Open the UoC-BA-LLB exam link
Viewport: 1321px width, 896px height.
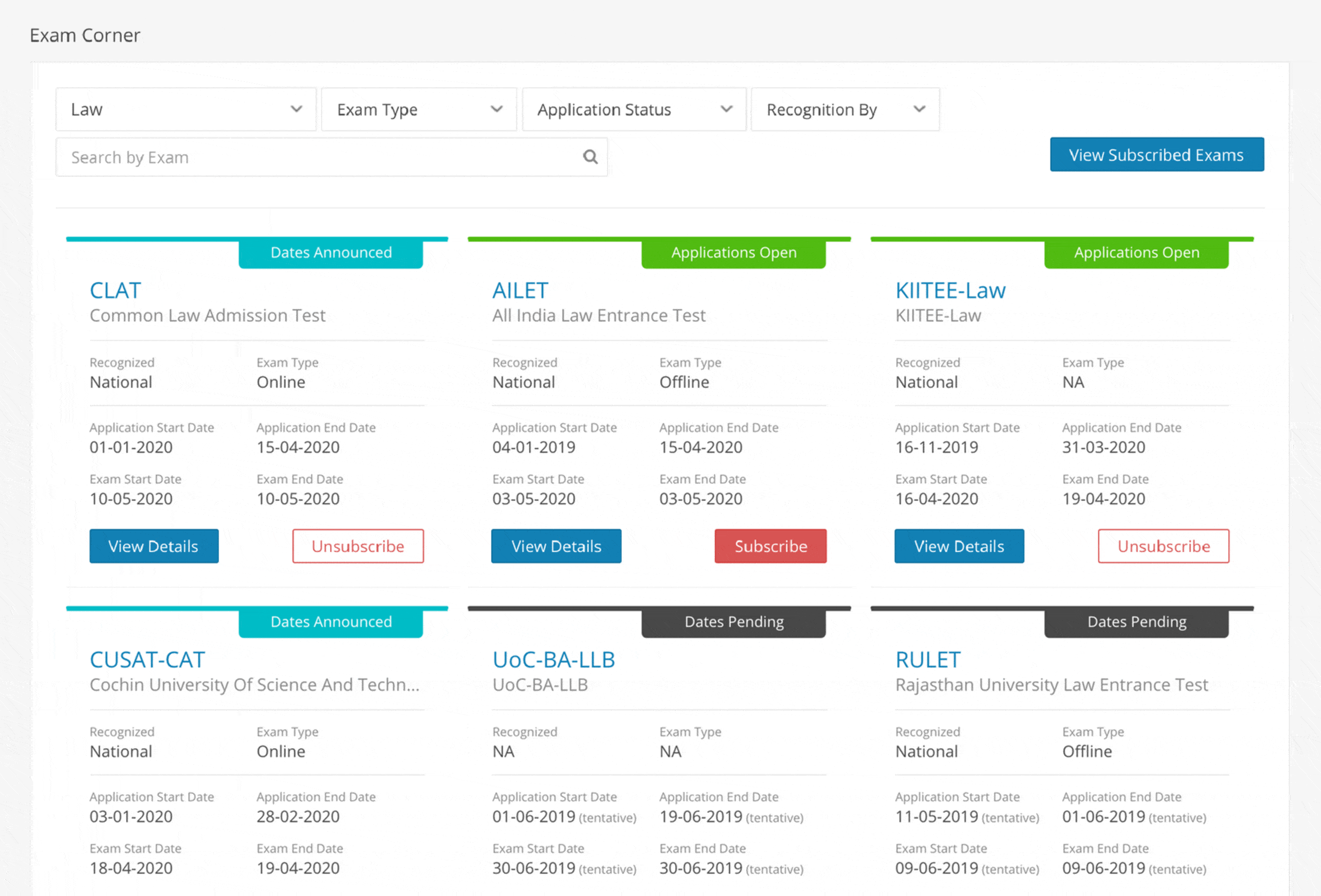click(x=554, y=660)
